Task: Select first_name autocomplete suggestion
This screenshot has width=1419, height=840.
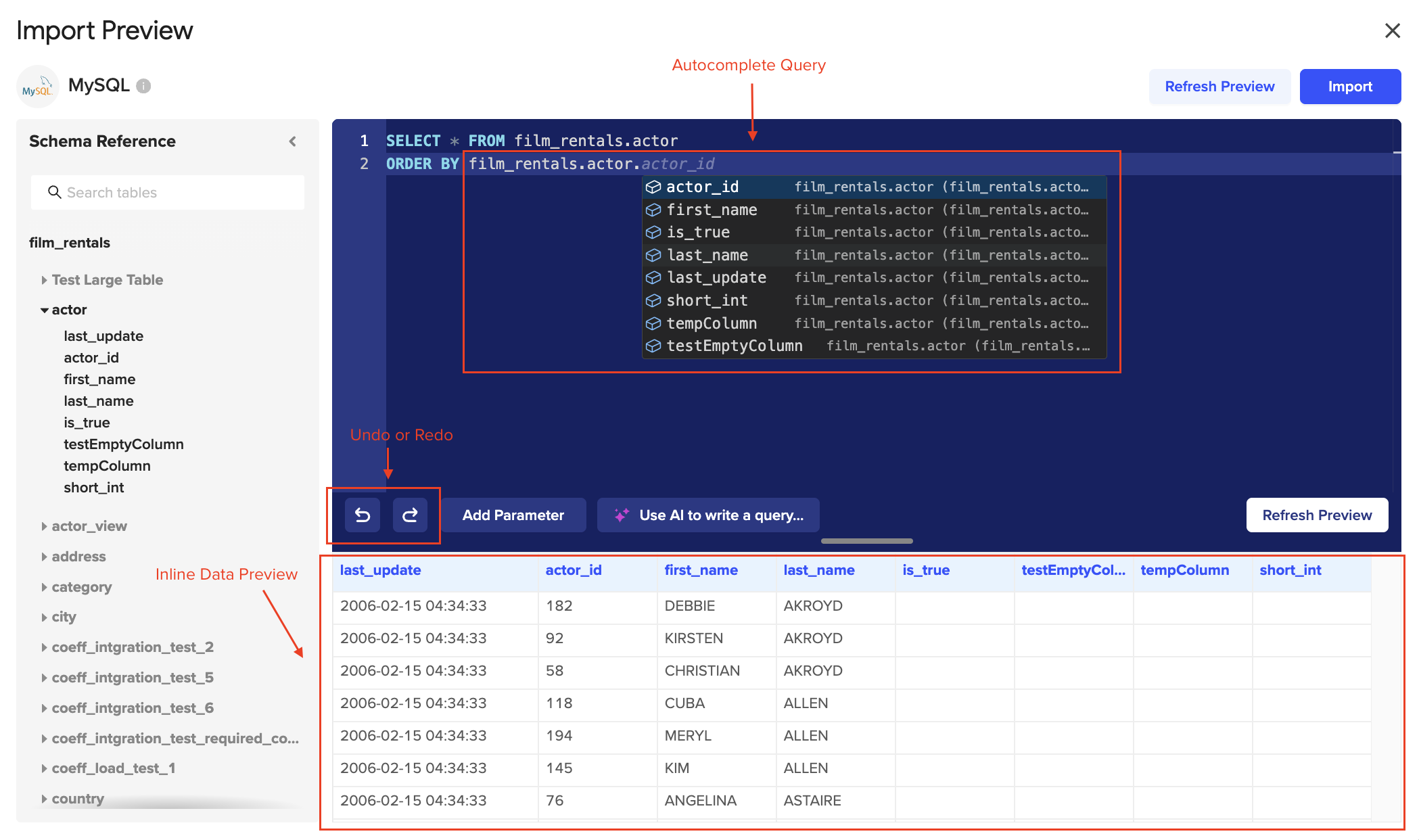Action: 712,210
